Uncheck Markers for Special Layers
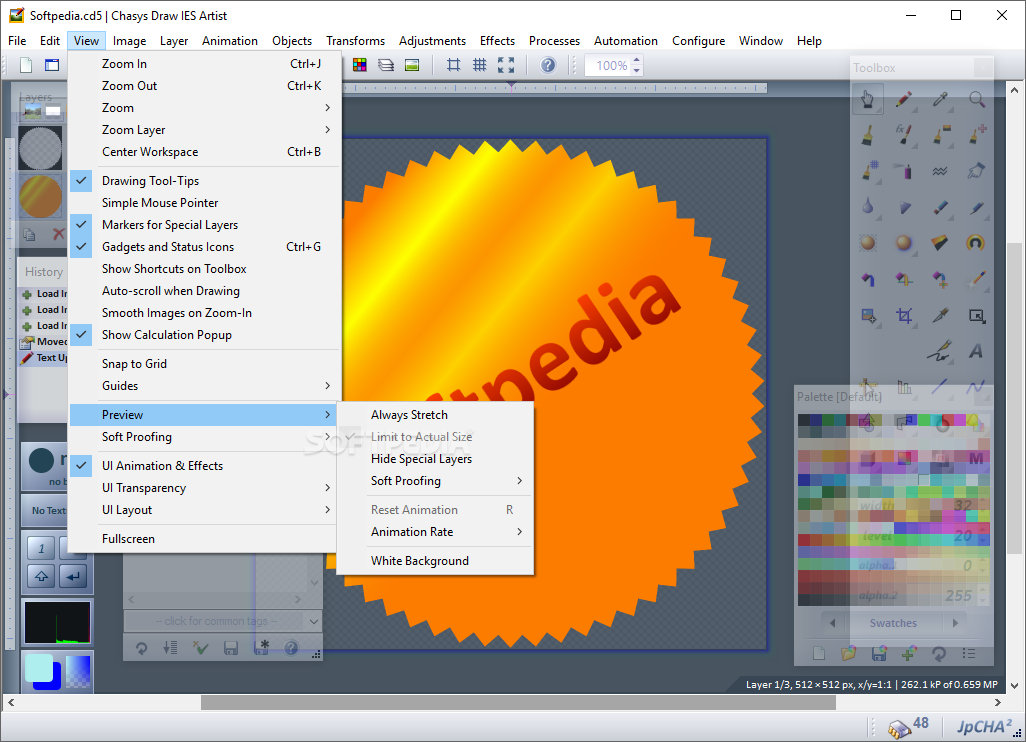 pos(205,224)
